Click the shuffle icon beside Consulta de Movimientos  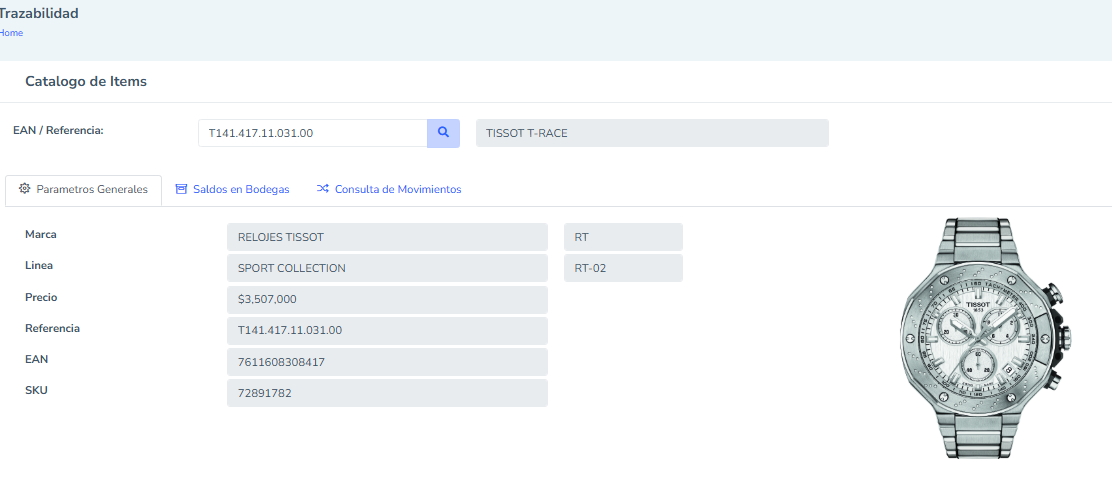pos(322,189)
